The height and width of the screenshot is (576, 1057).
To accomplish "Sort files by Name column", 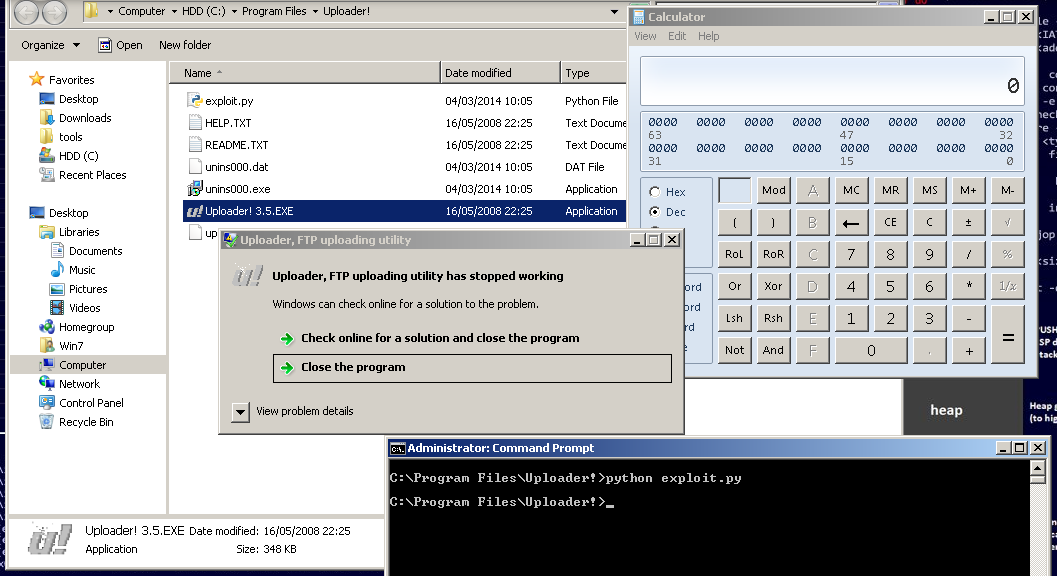I will coord(305,73).
